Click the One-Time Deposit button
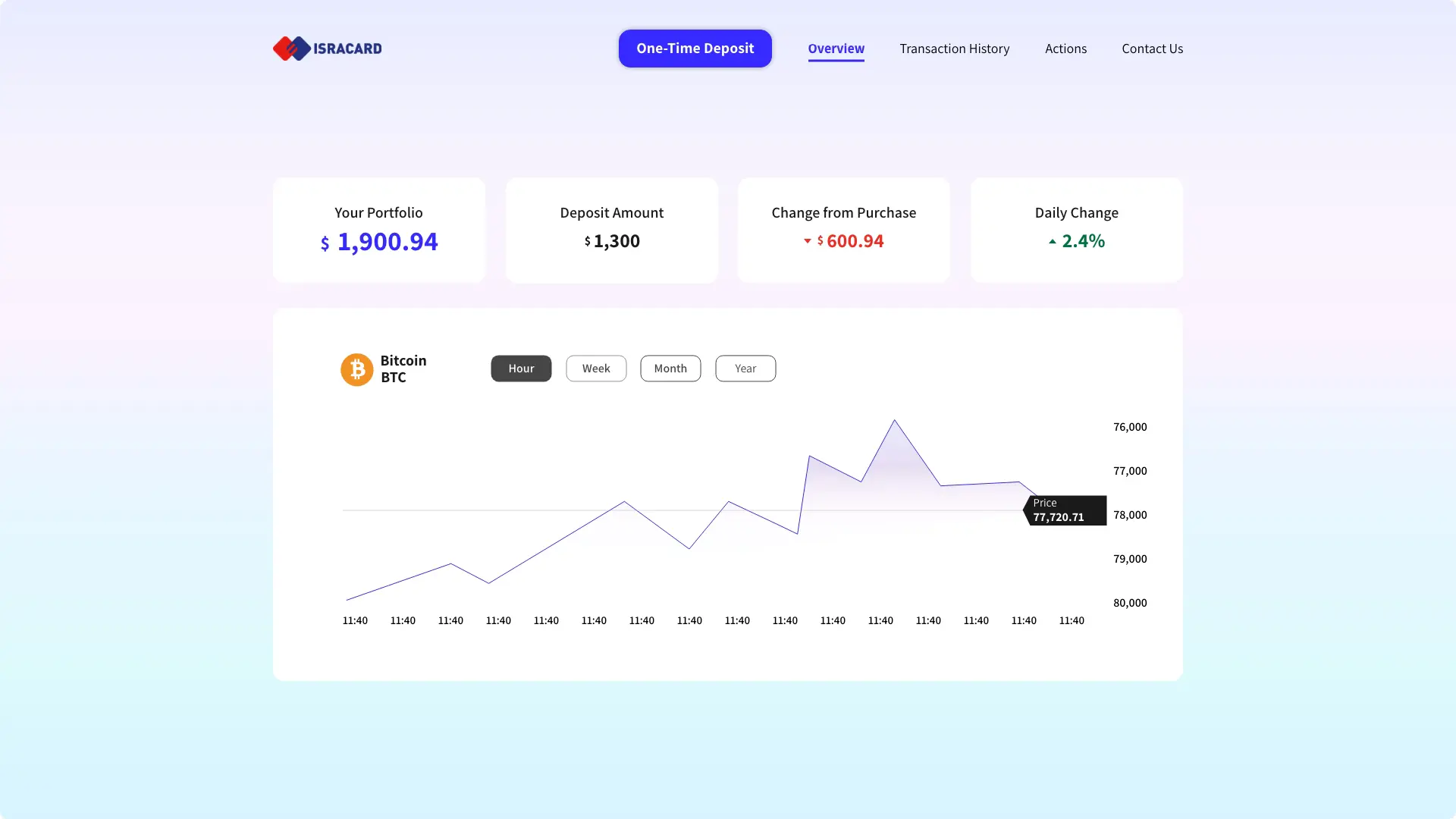 coord(695,49)
